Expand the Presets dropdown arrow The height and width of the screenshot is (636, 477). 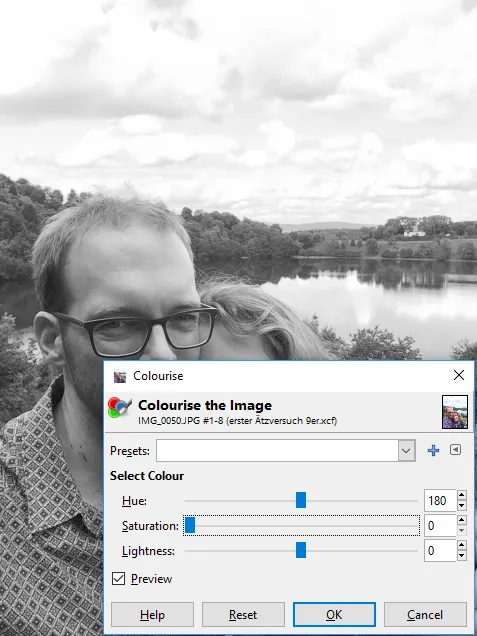pyautogui.click(x=406, y=450)
